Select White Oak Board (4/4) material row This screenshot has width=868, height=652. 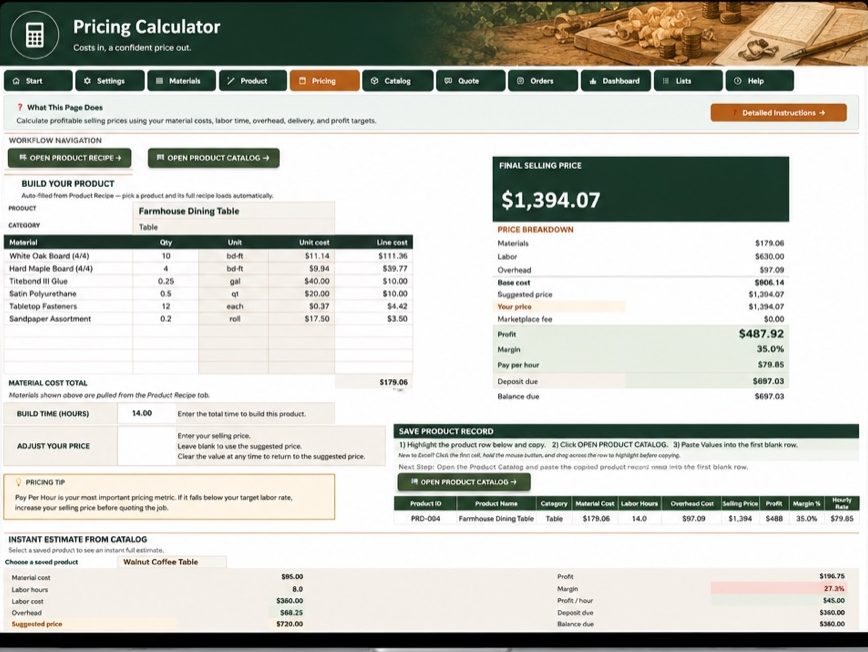click(208, 256)
